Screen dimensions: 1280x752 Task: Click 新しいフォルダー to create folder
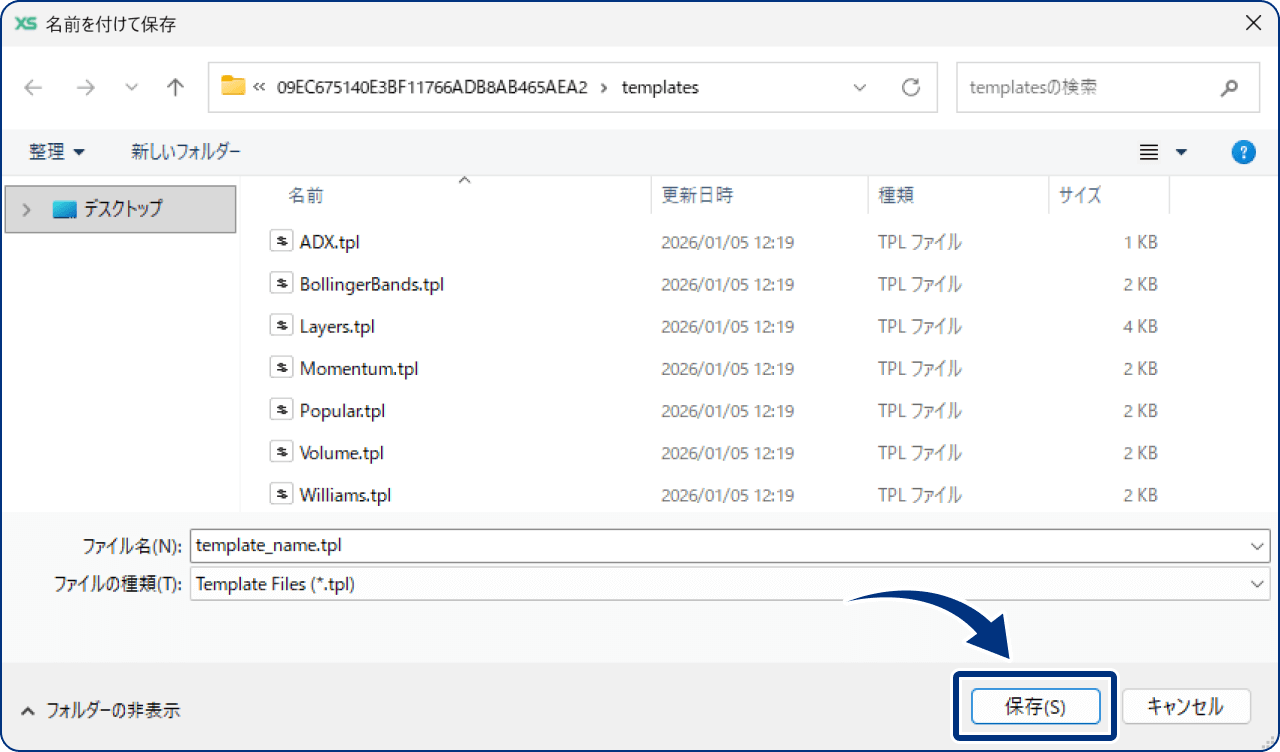pos(185,152)
